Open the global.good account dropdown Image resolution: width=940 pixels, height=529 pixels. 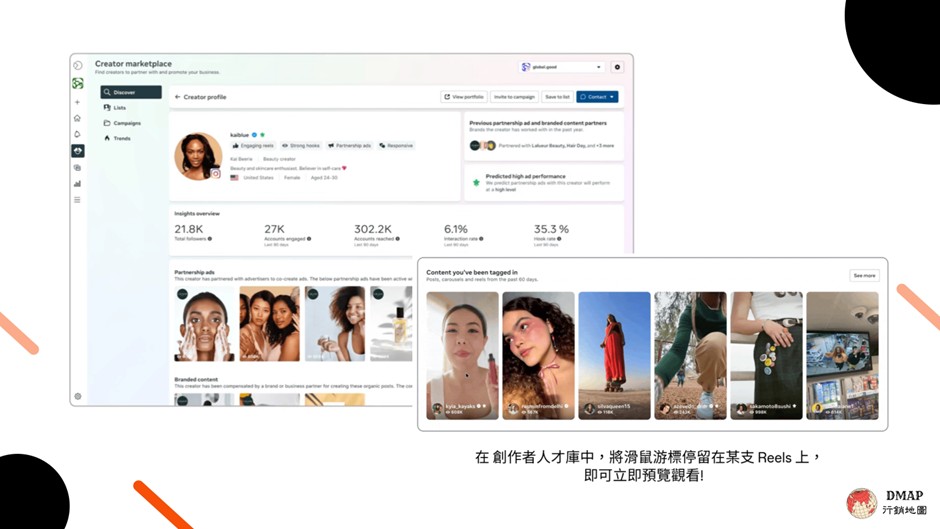click(x=561, y=67)
